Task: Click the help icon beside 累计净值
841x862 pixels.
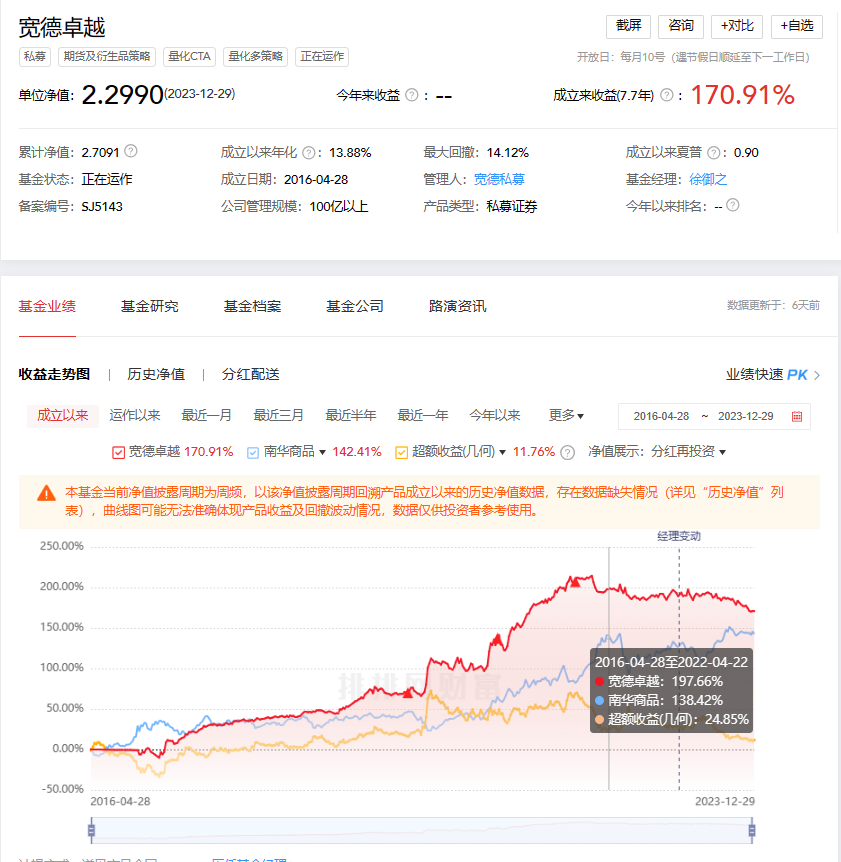Action: [131, 151]
